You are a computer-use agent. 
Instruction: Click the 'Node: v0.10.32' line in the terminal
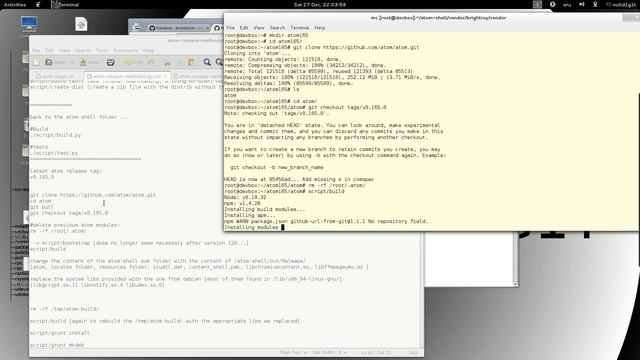pyautogui.click(x=245, y=197)
